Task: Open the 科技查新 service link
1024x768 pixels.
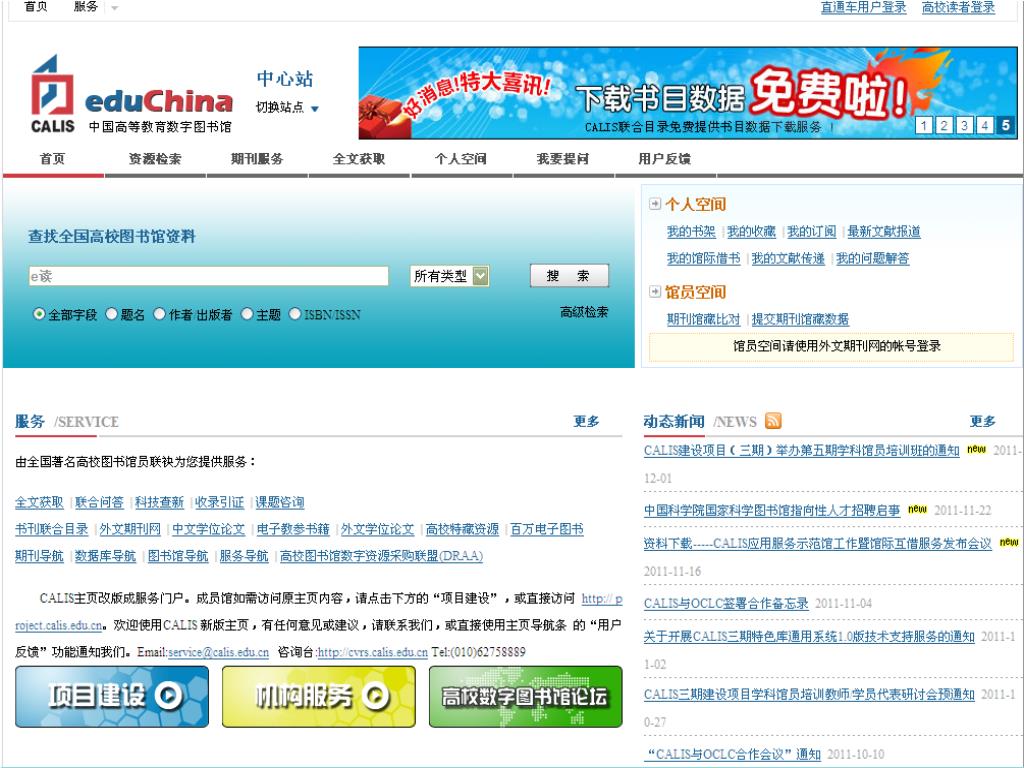Action: (x=159, y=502)
